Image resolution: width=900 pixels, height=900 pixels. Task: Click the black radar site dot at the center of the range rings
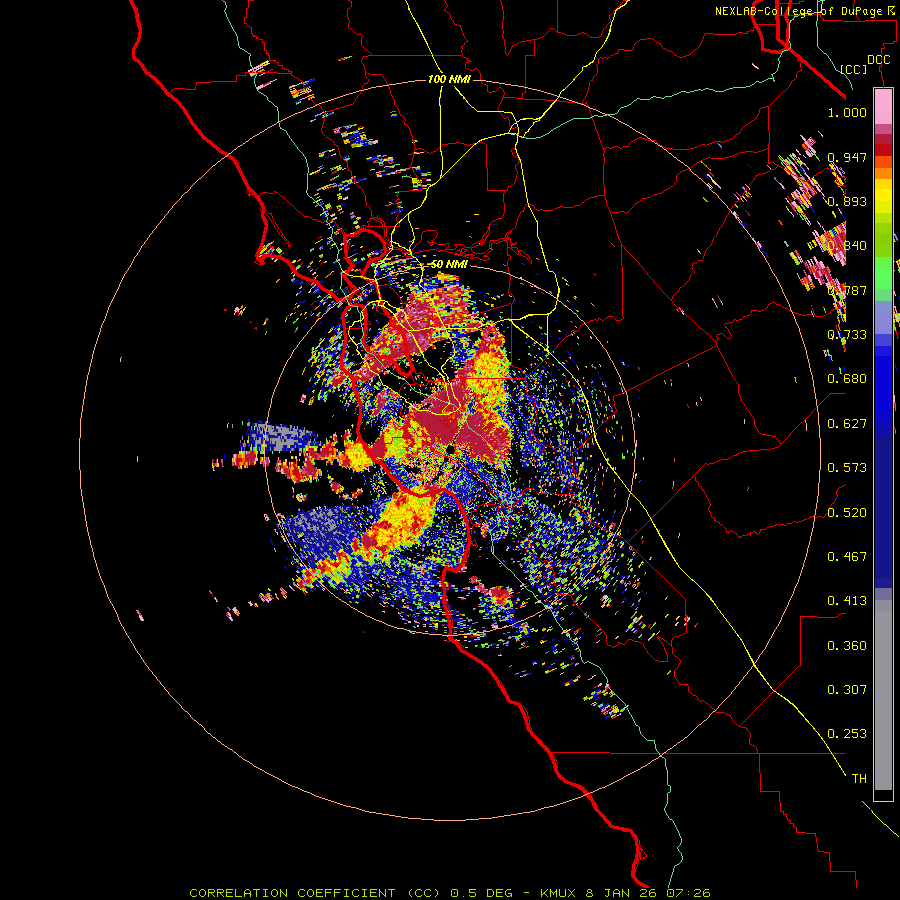(451, 449)
